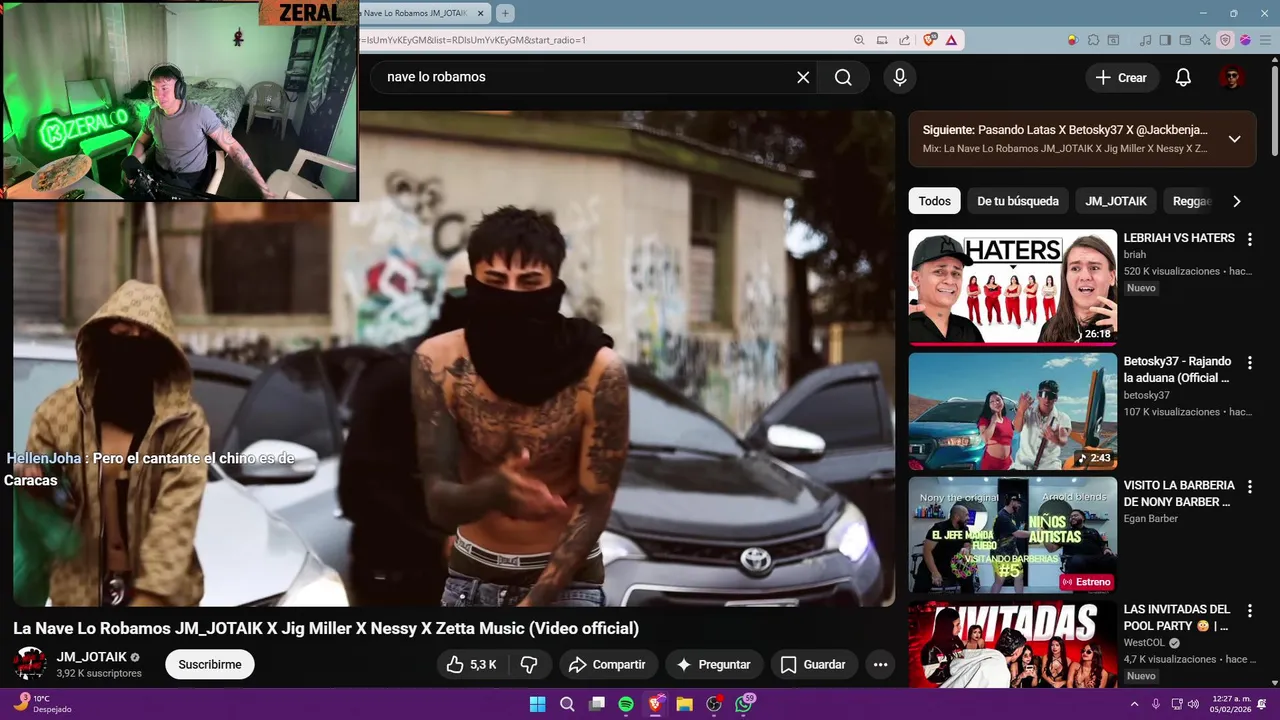Image resolution: width=1280 pixels, height=720 pixels.
Task: Open Task View in taskbar
Action: tap(597, 704)
